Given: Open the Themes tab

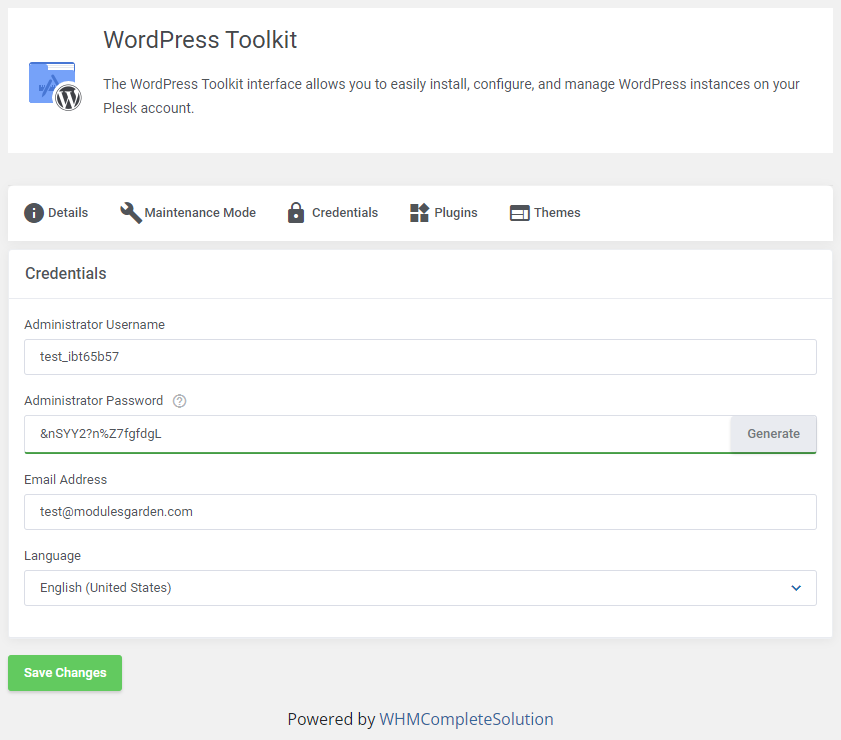Looking at the screenshot, I should 545,213.
